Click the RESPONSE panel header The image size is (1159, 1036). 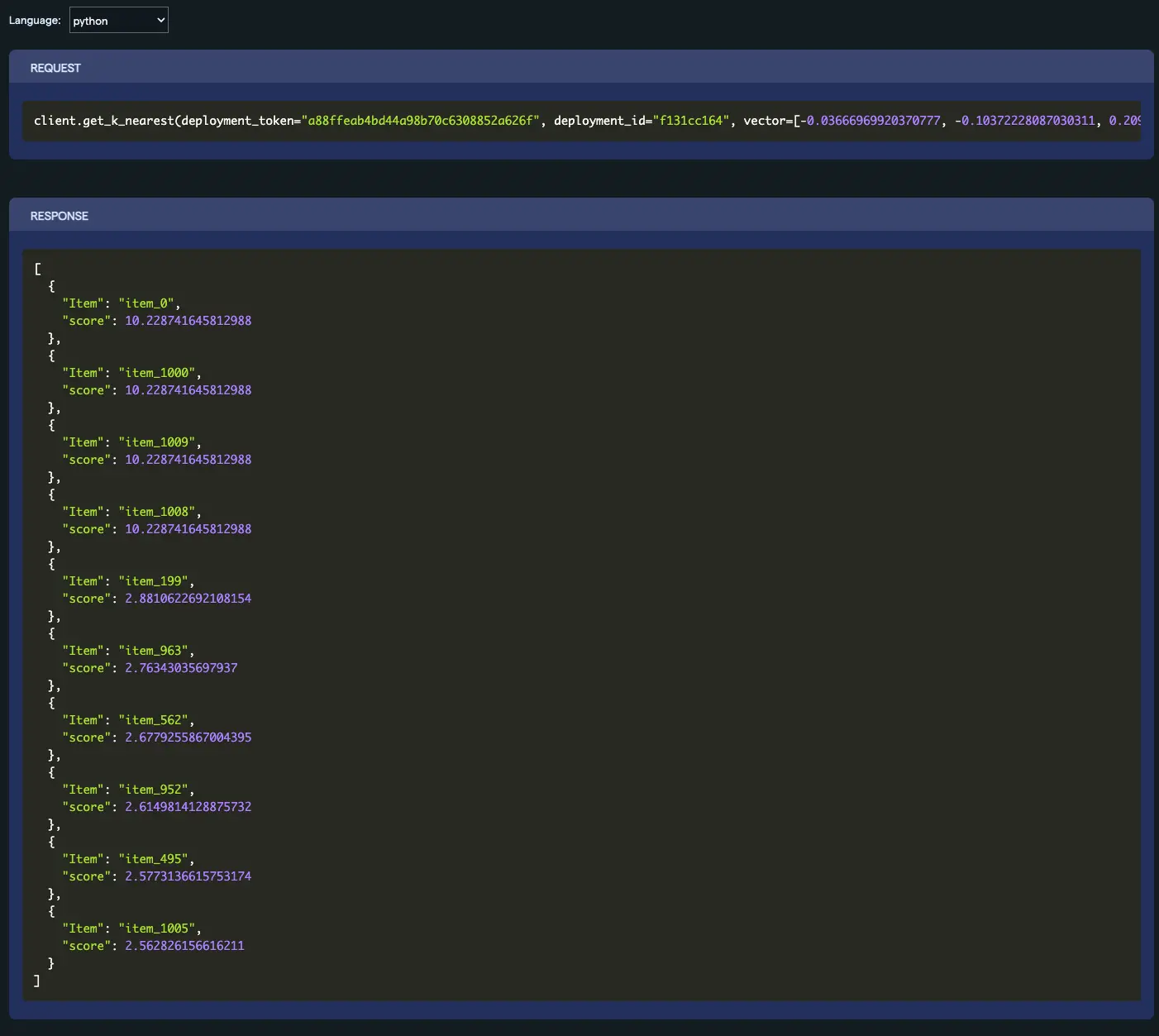coord(59,216)
